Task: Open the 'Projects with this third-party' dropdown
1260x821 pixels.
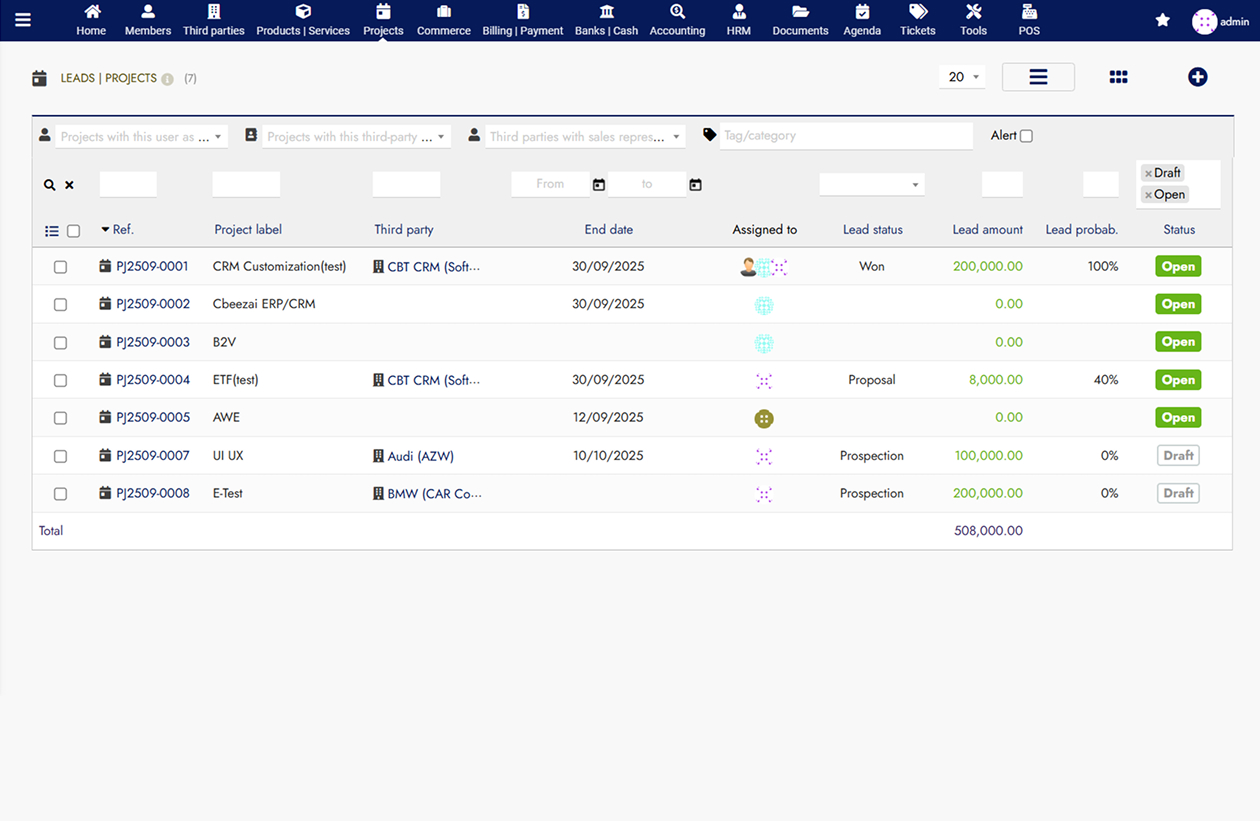Action: [356, 137]
